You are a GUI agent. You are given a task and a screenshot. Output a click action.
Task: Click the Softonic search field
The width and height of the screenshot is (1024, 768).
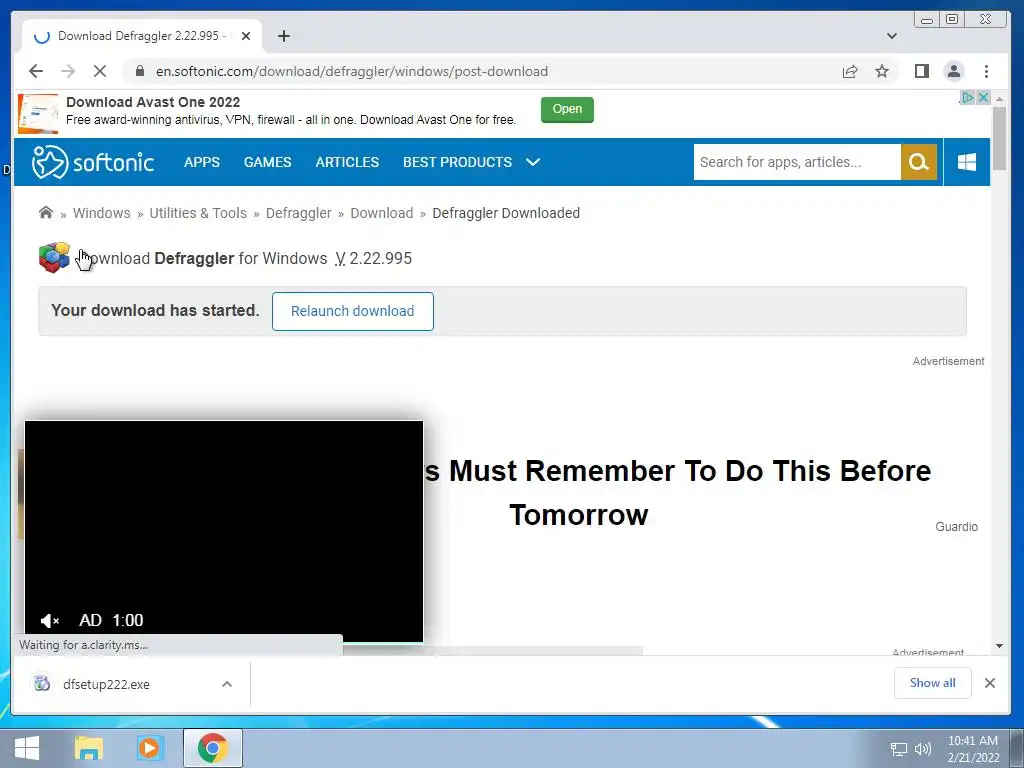coord(797,162)
